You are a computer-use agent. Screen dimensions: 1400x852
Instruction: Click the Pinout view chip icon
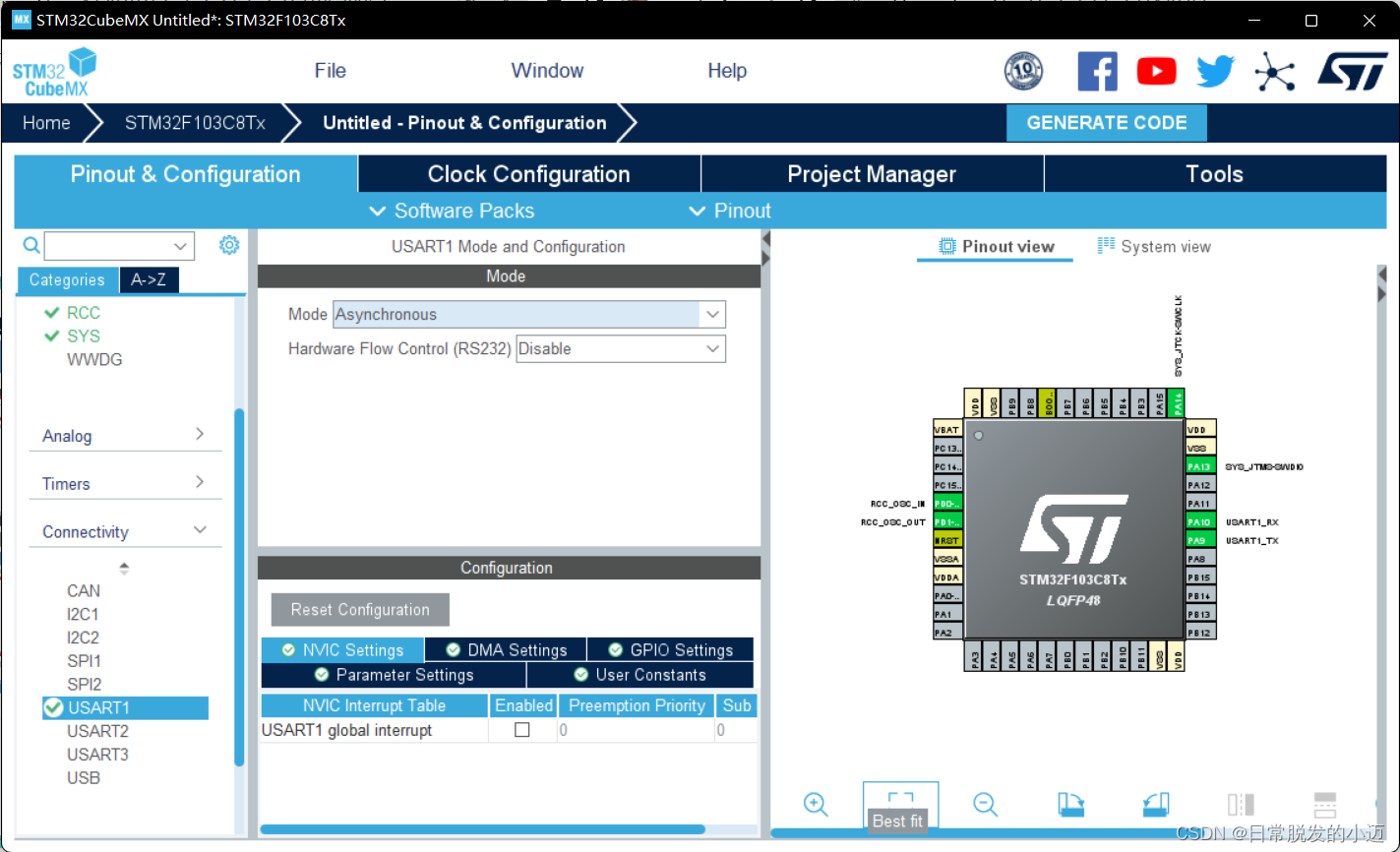click(x=947, y=246)
